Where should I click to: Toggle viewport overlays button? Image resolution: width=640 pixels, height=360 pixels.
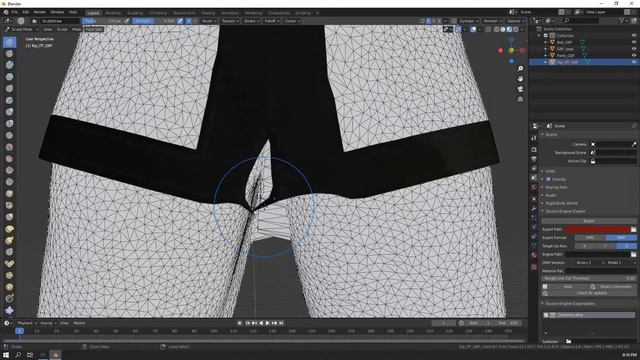[x=473, y=29]
